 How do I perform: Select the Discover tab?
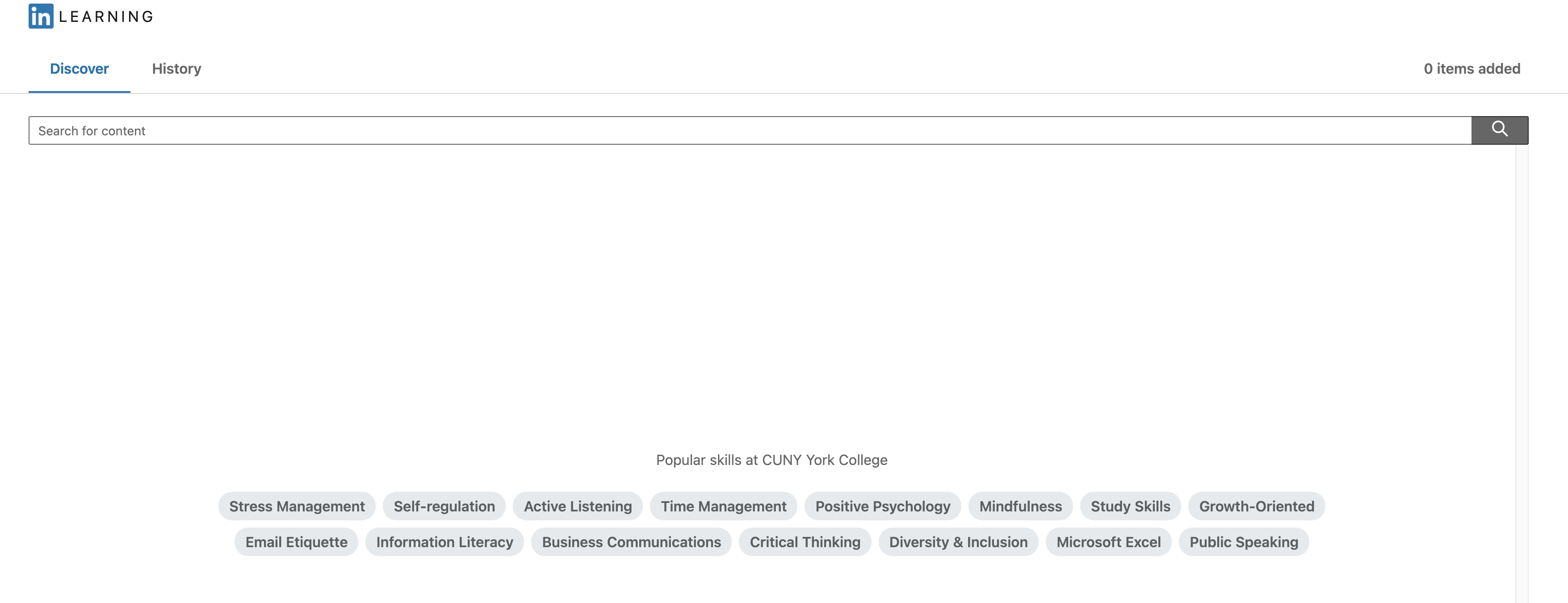click(79, 69)
